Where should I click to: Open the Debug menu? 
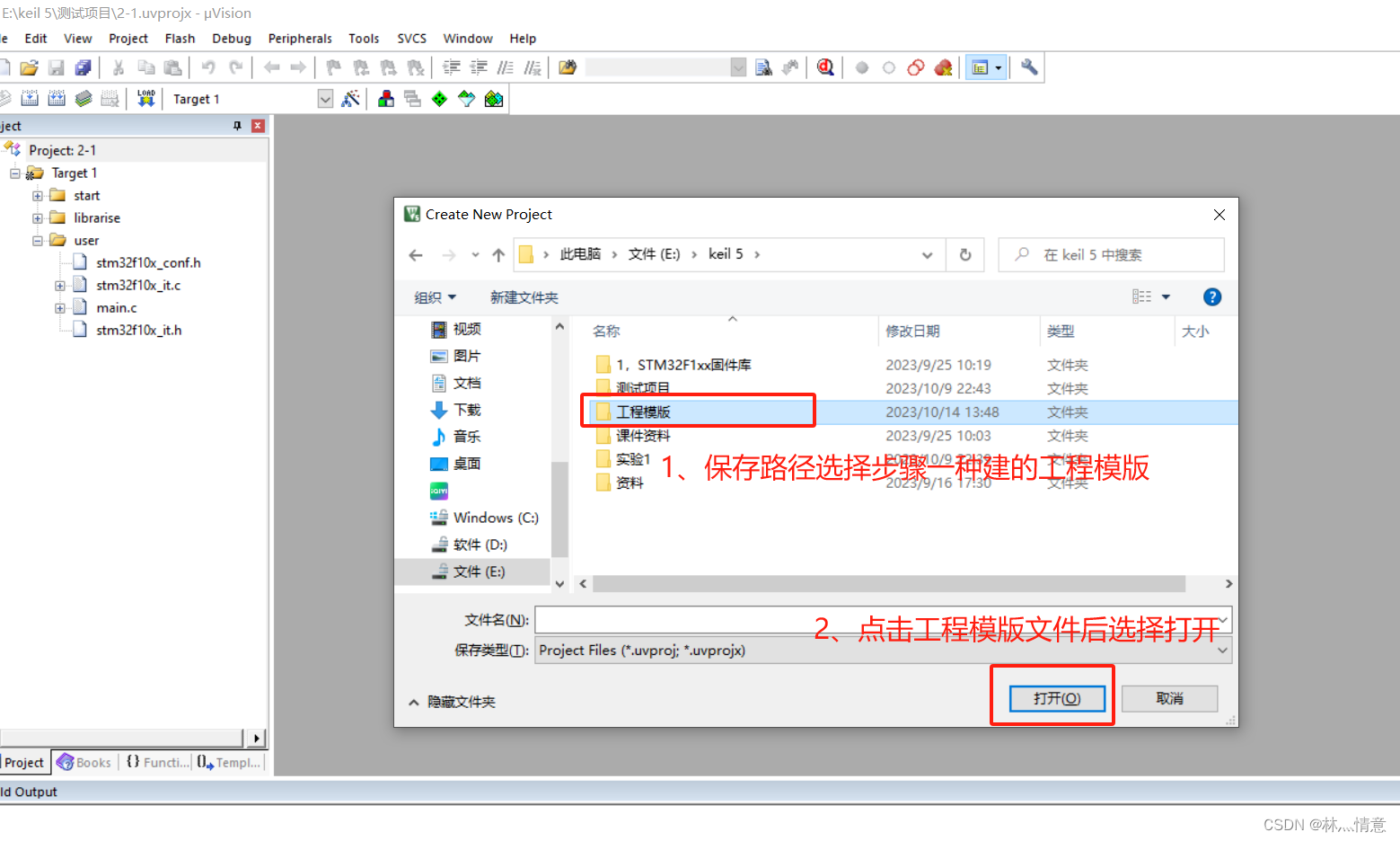pyautogui.click(x=232, y=39)
